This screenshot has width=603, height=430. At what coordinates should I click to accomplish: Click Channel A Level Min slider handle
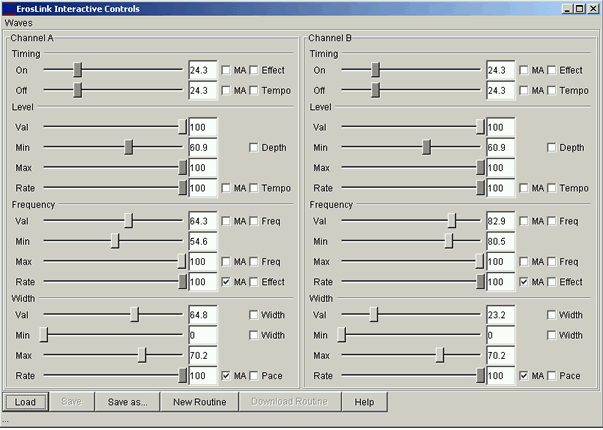click(x=128, y=147)
